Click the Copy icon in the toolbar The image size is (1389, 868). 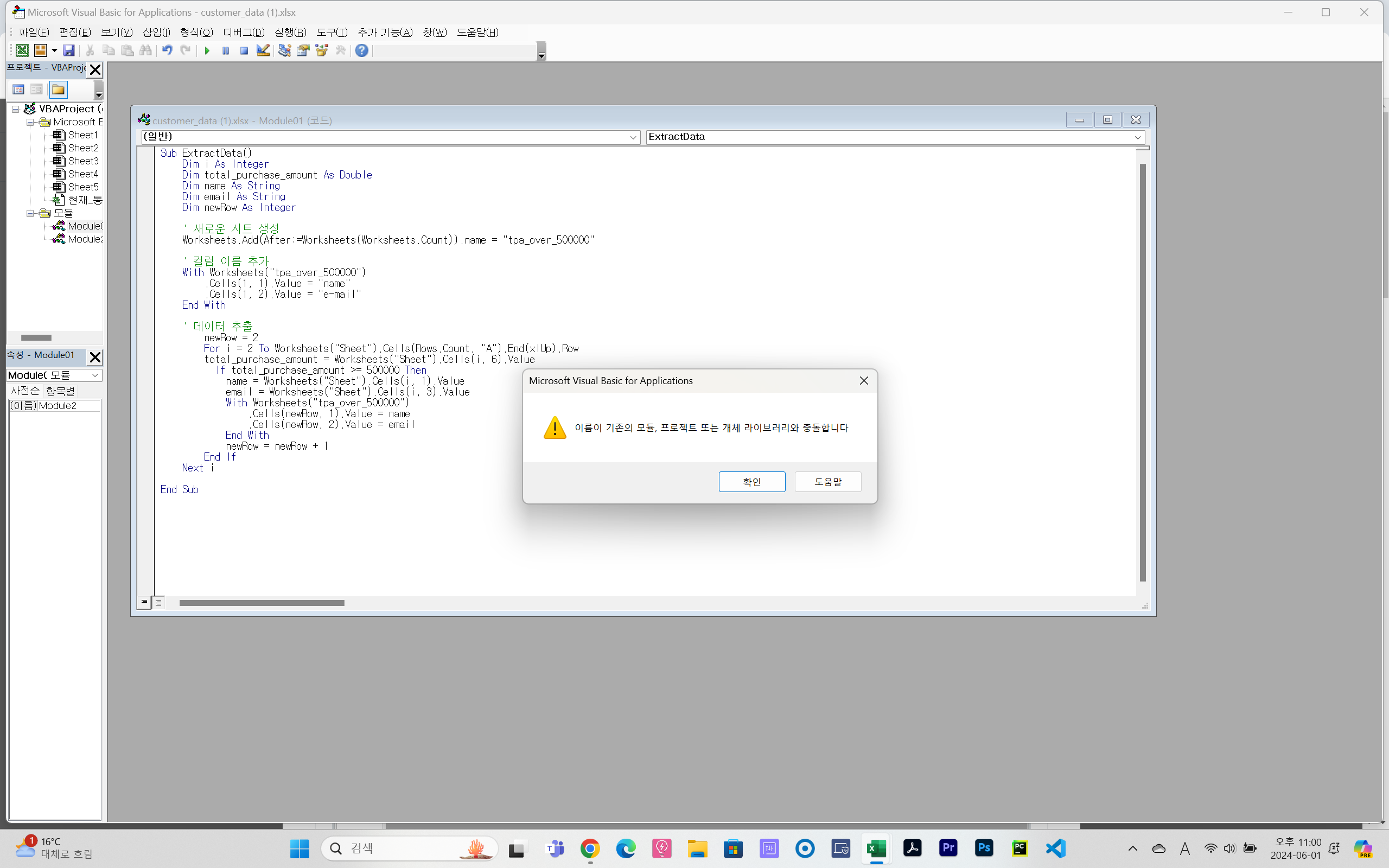(x=109, y=50)
